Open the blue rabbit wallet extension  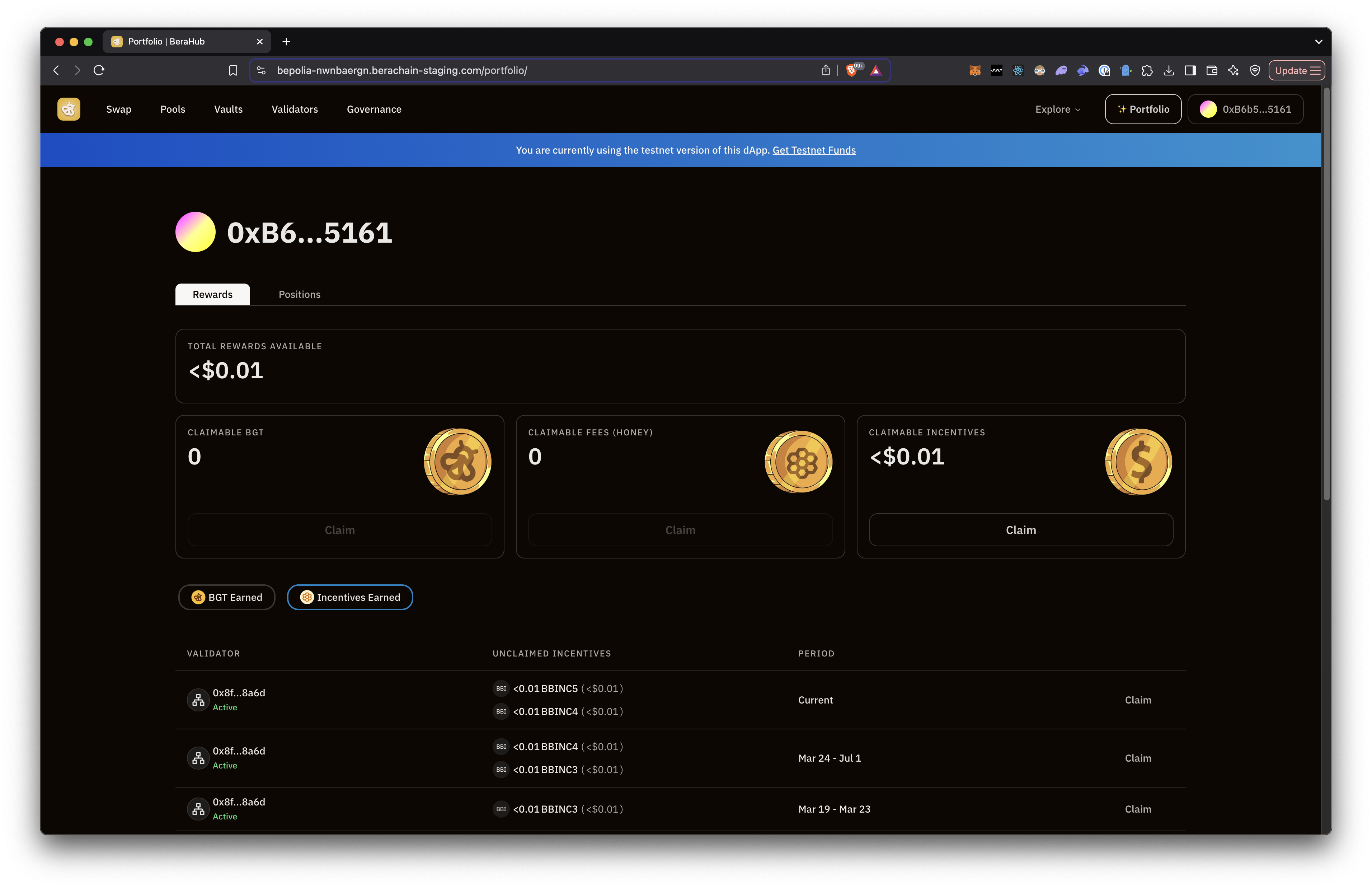(1083, 70)
